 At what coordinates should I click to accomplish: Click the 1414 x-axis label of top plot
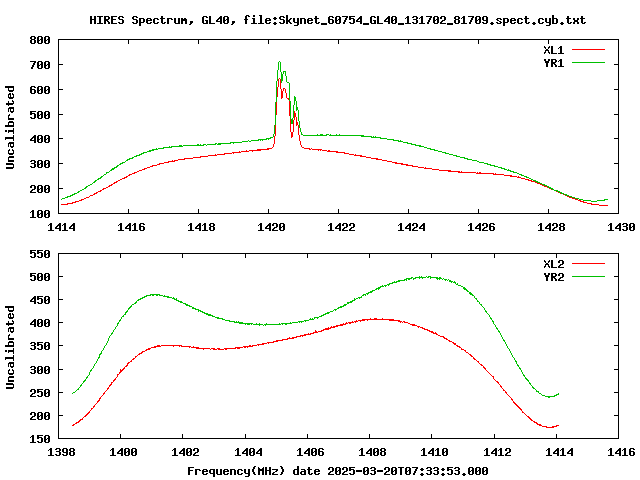point(61,227)
